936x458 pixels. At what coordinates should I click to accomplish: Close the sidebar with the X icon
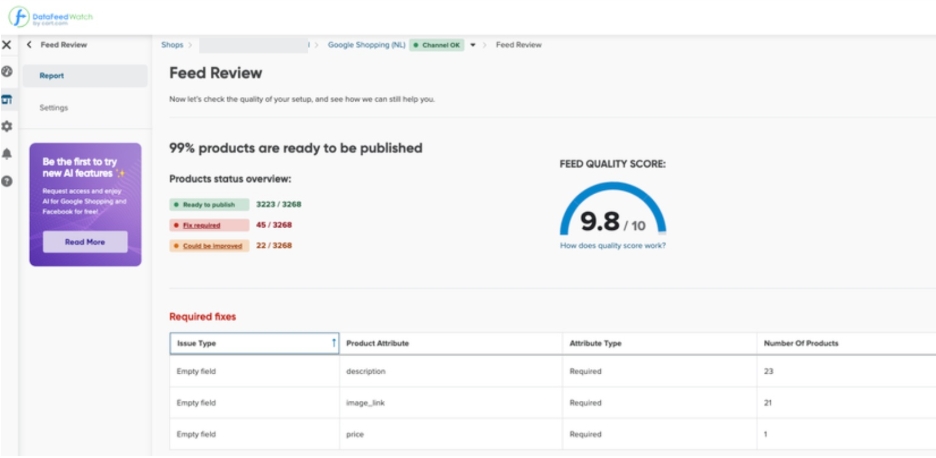[x=7, y=45]
